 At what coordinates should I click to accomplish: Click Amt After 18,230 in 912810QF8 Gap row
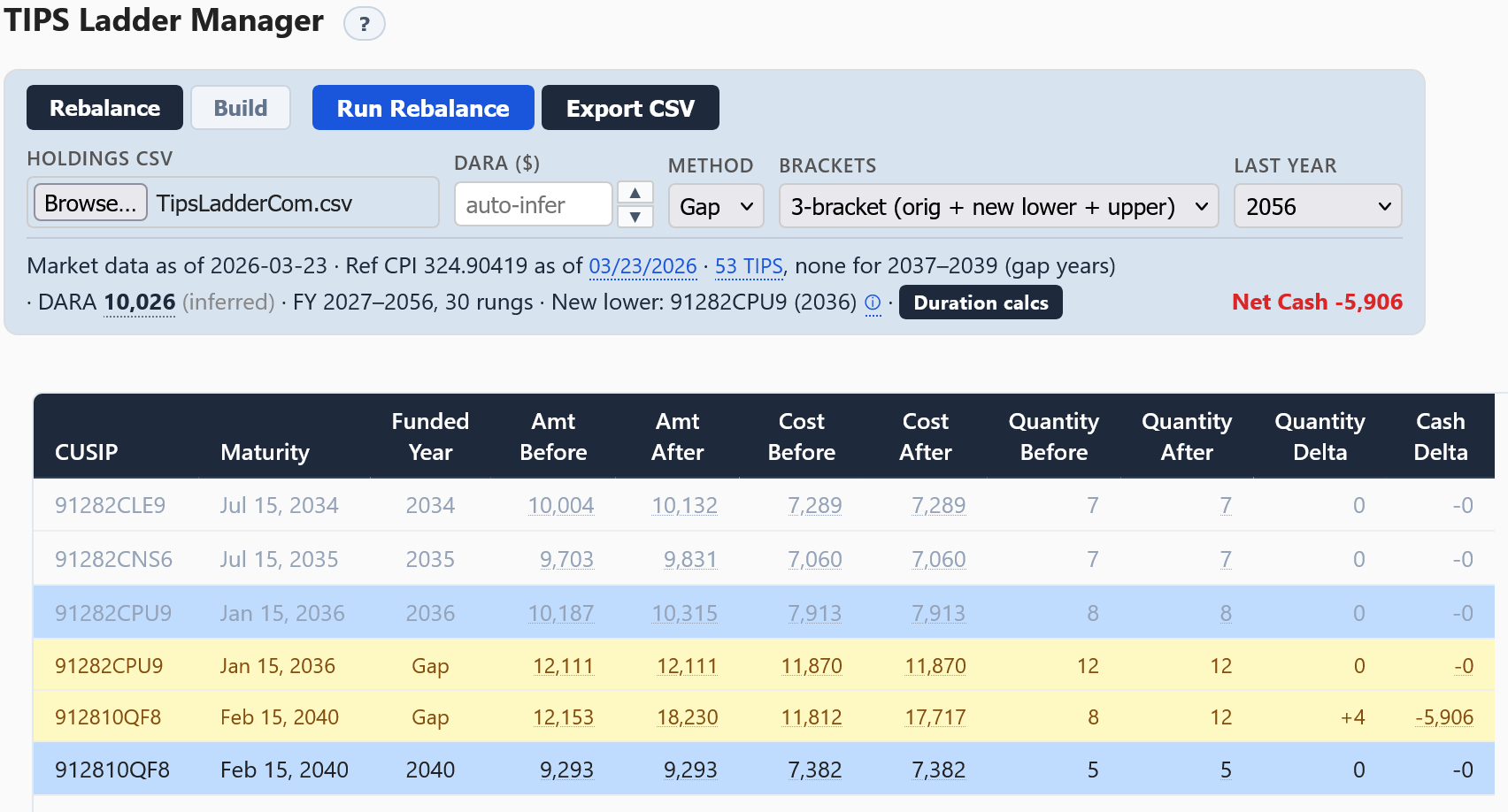coord(687,717)
